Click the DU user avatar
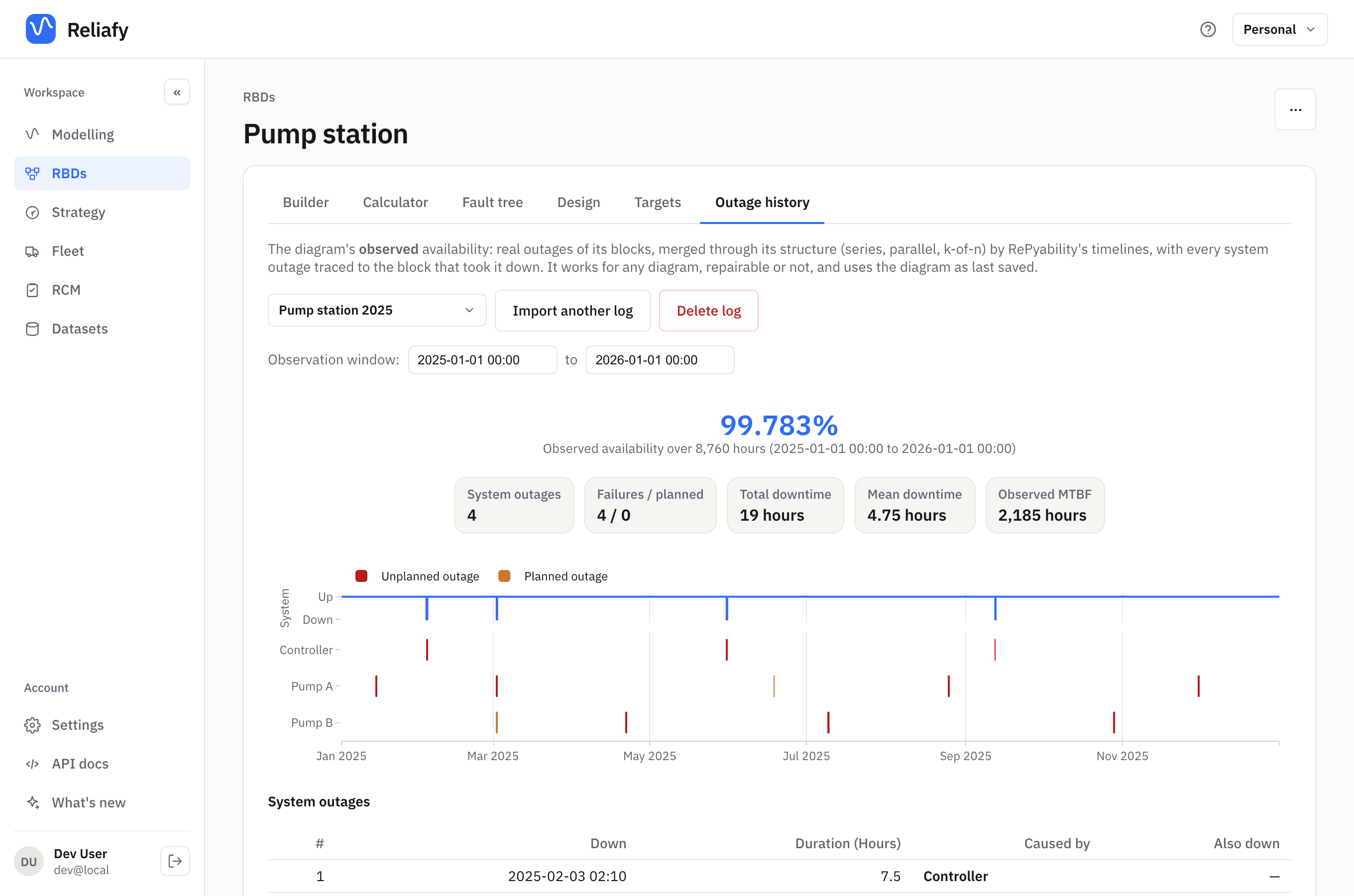1354x896 pixels. (28, 861)
